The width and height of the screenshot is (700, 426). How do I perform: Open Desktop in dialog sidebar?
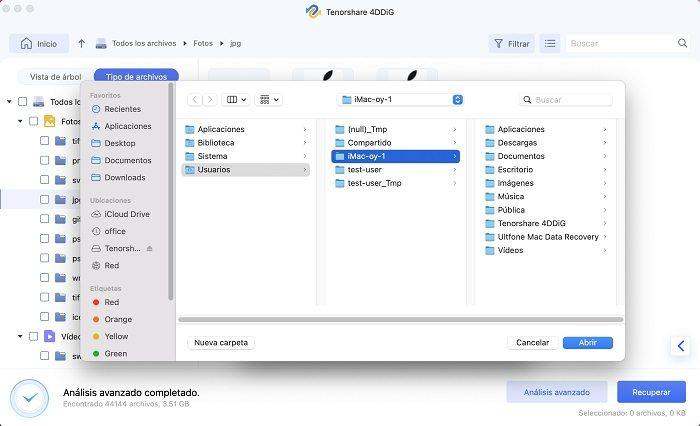click(113, 143)
